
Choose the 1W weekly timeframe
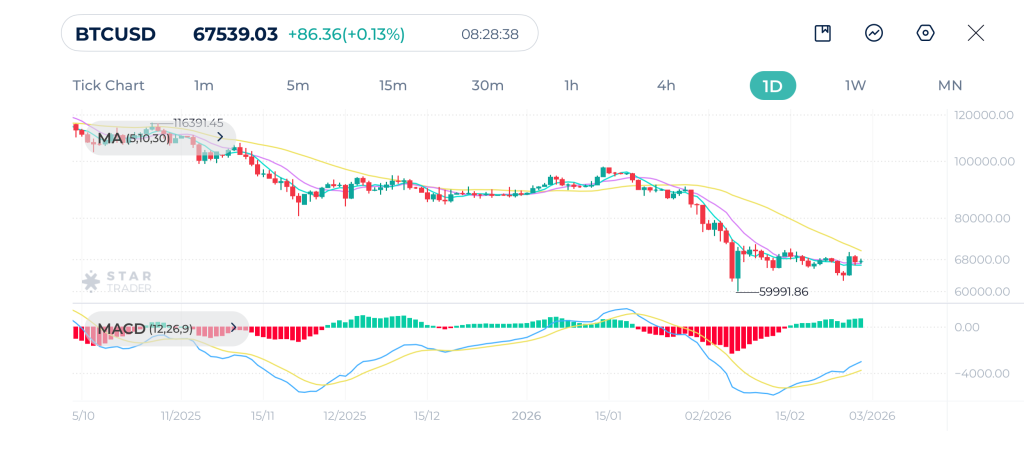[855, 85]
